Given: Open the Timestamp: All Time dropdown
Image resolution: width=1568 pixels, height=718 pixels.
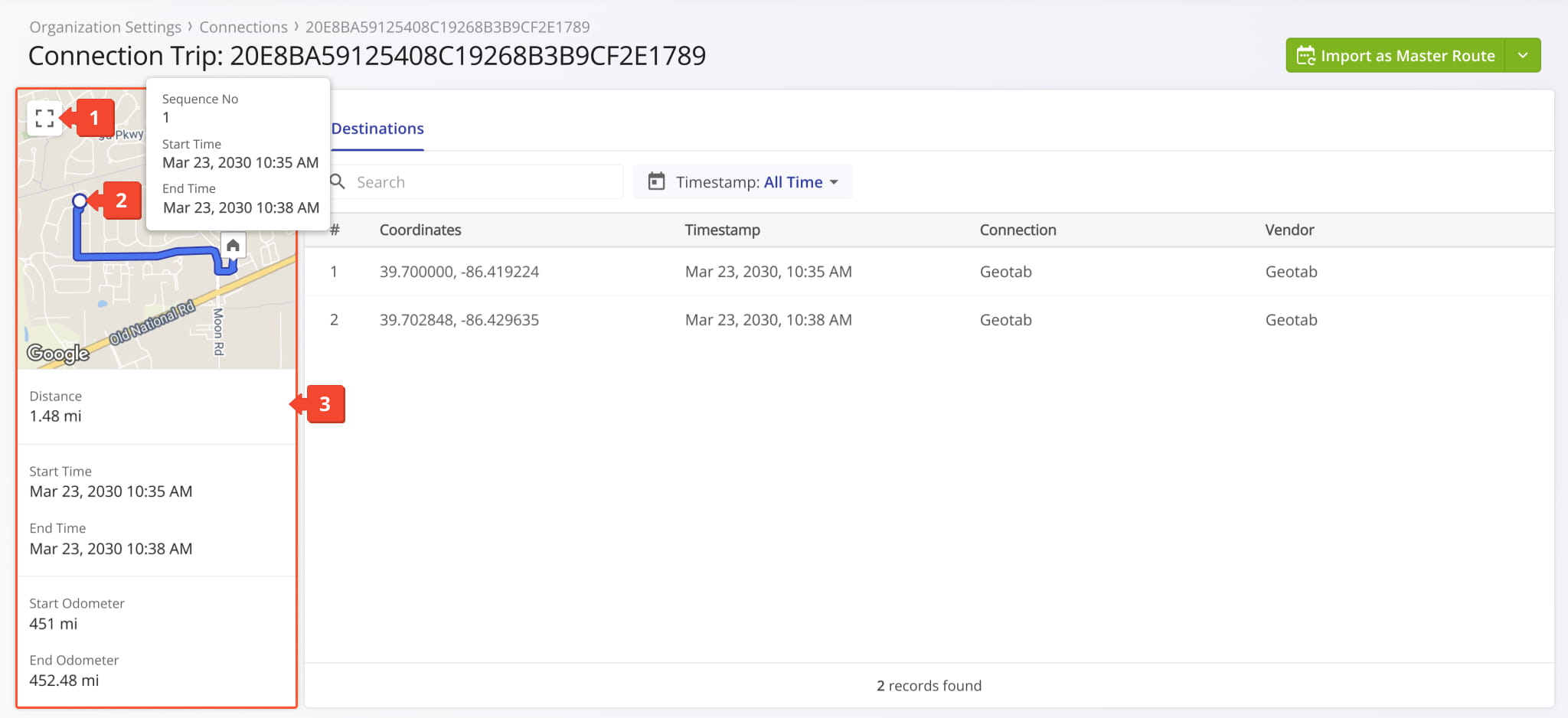Looking at the screenshot, I should pos(744,182).
